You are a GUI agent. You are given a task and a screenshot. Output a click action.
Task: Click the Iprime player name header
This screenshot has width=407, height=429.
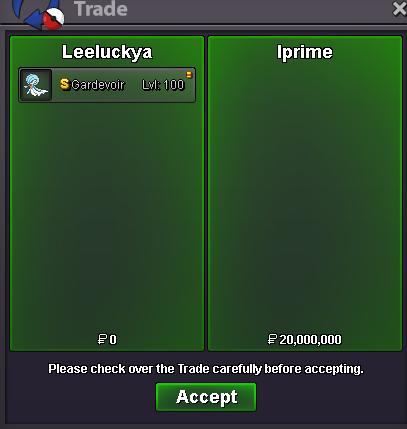[x=305, y=52]
